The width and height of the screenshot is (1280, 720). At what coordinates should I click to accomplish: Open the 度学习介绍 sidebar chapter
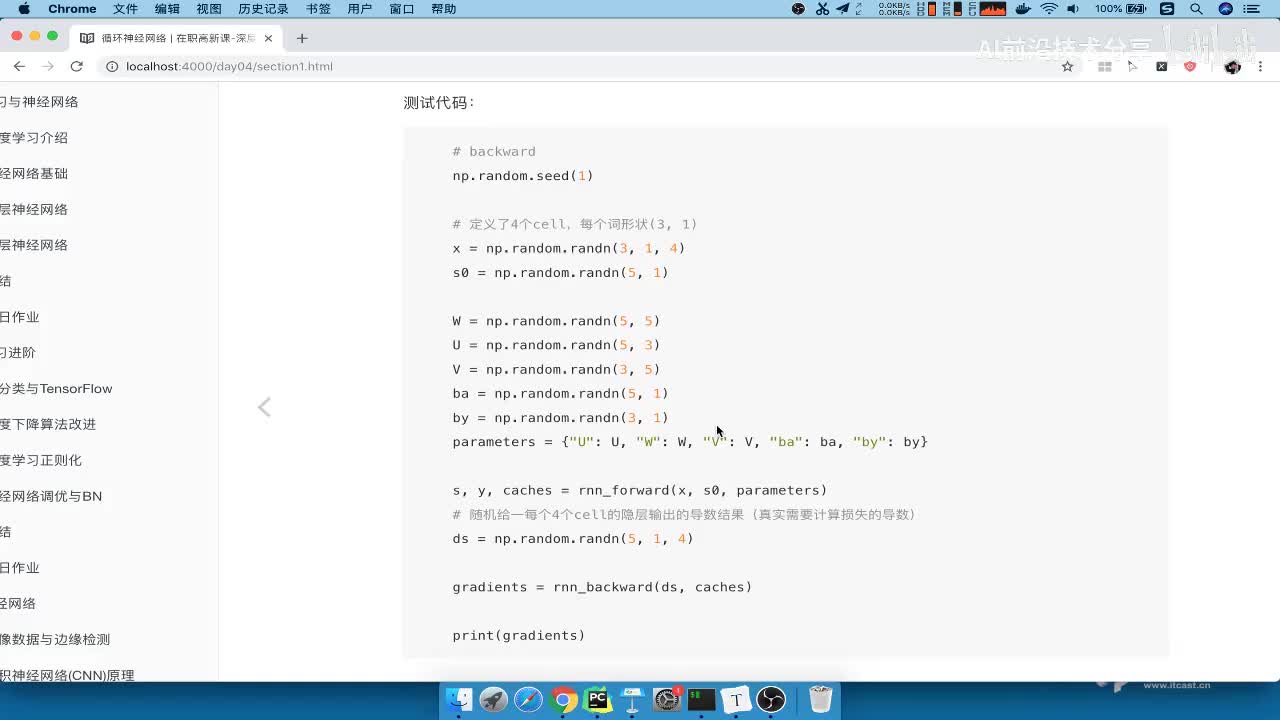tap(34, 138)
